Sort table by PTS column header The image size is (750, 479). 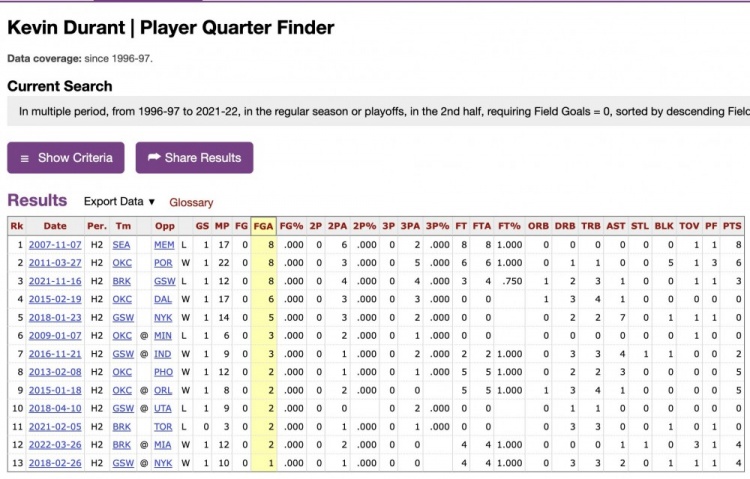[x=732, y=226]
